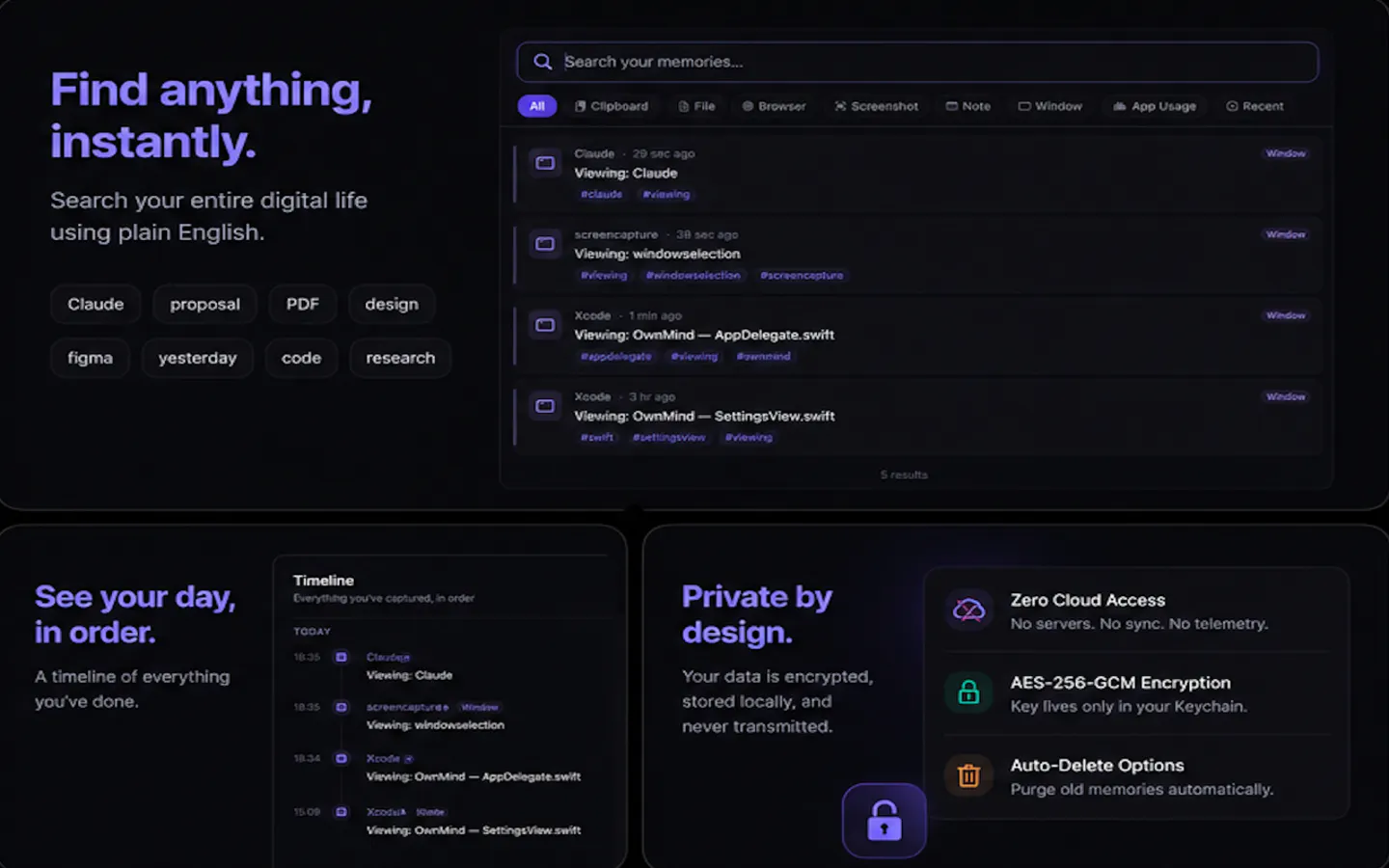The image size is (1389, 868).
Task: Click the Window badge on the windowselection result row
Action: (x=1286, y=234)
